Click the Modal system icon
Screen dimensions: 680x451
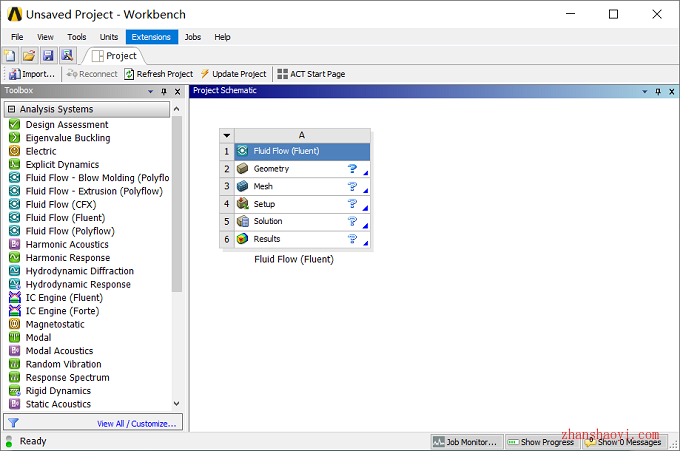(14, 337)
